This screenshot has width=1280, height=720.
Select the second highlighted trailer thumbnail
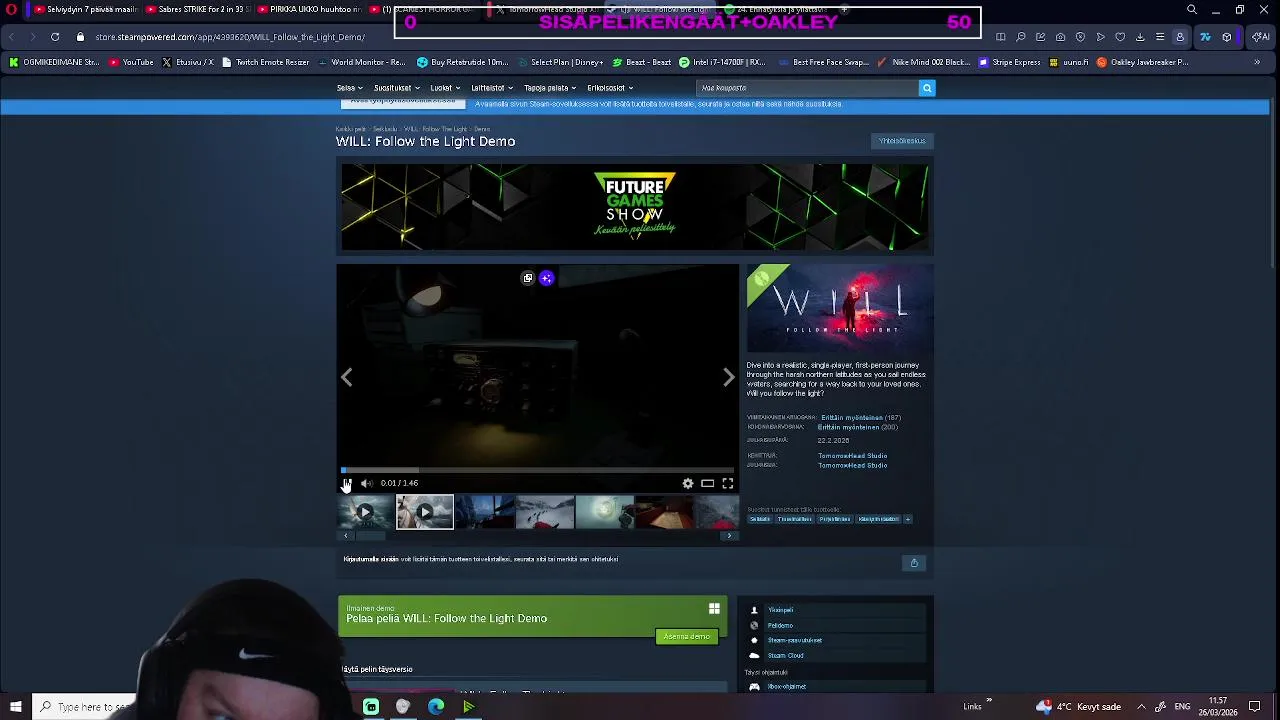[x=425, y=512]
